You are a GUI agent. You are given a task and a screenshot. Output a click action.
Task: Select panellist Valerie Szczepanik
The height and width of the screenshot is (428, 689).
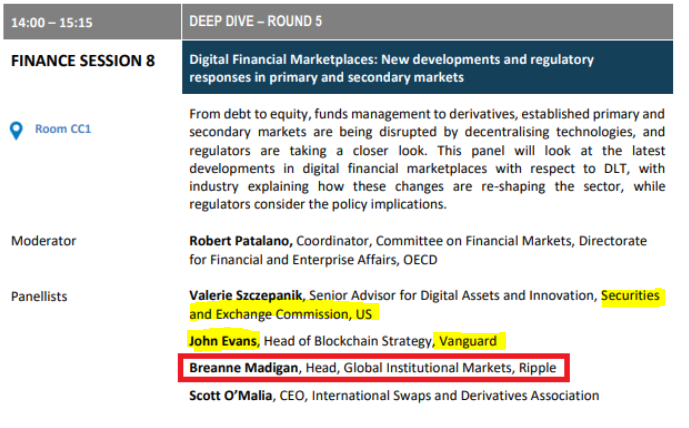[247, 296]
